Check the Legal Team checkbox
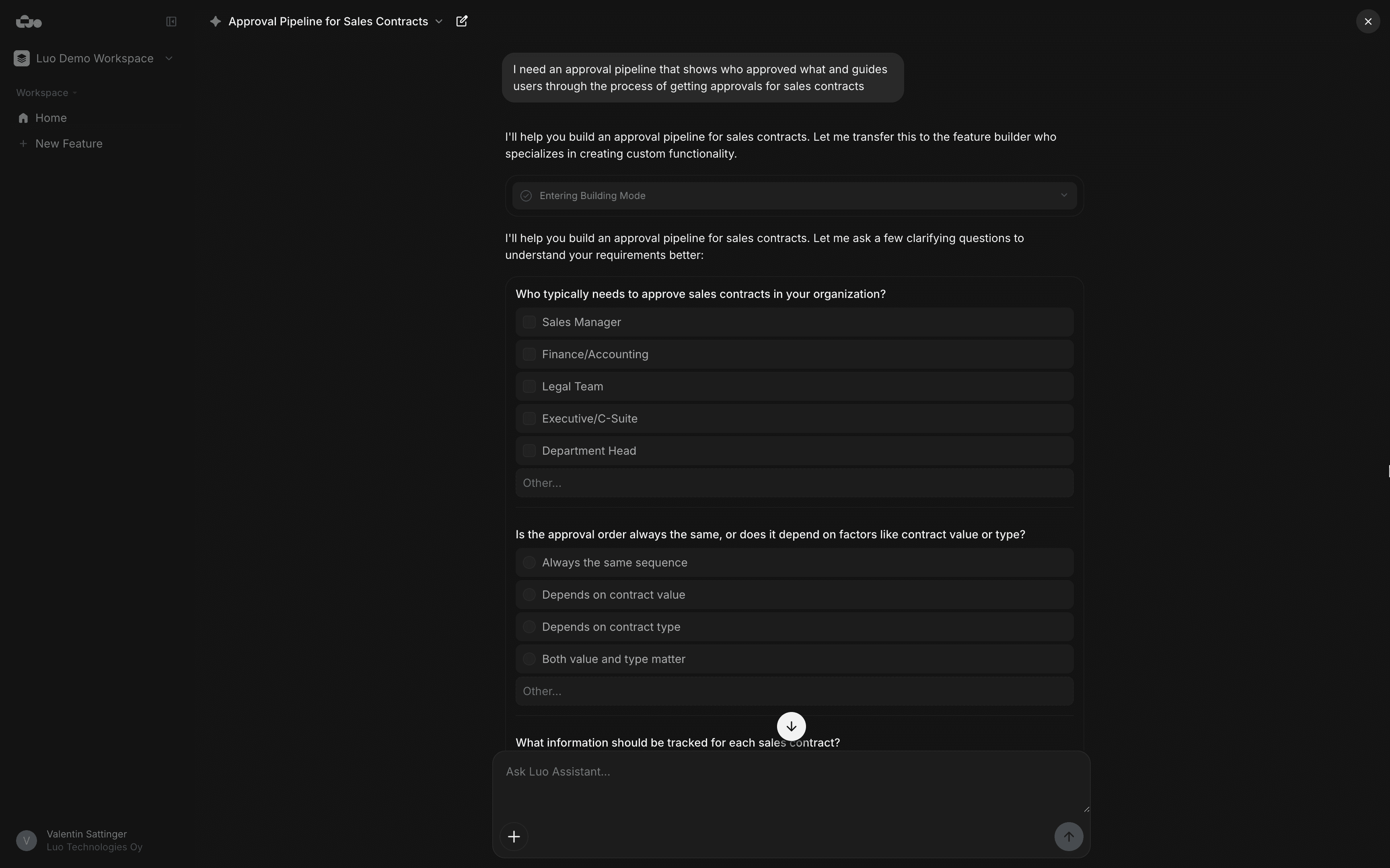Screen dimensions: 1390x868 [x=529, y=386]
